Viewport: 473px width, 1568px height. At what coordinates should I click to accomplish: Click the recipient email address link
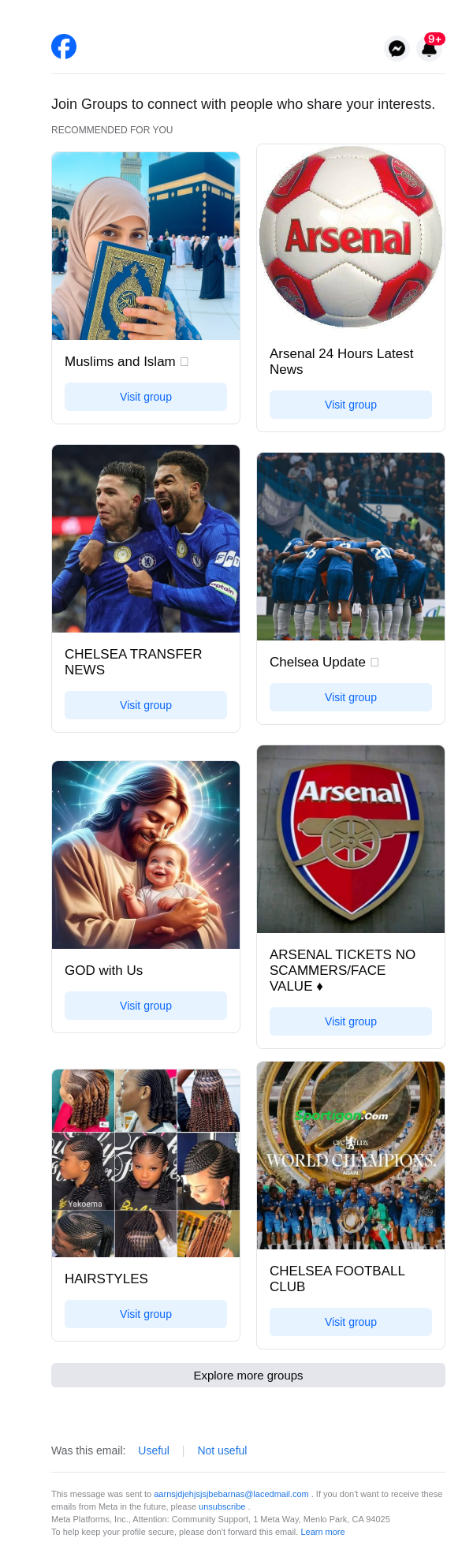tap(231, 1494)
